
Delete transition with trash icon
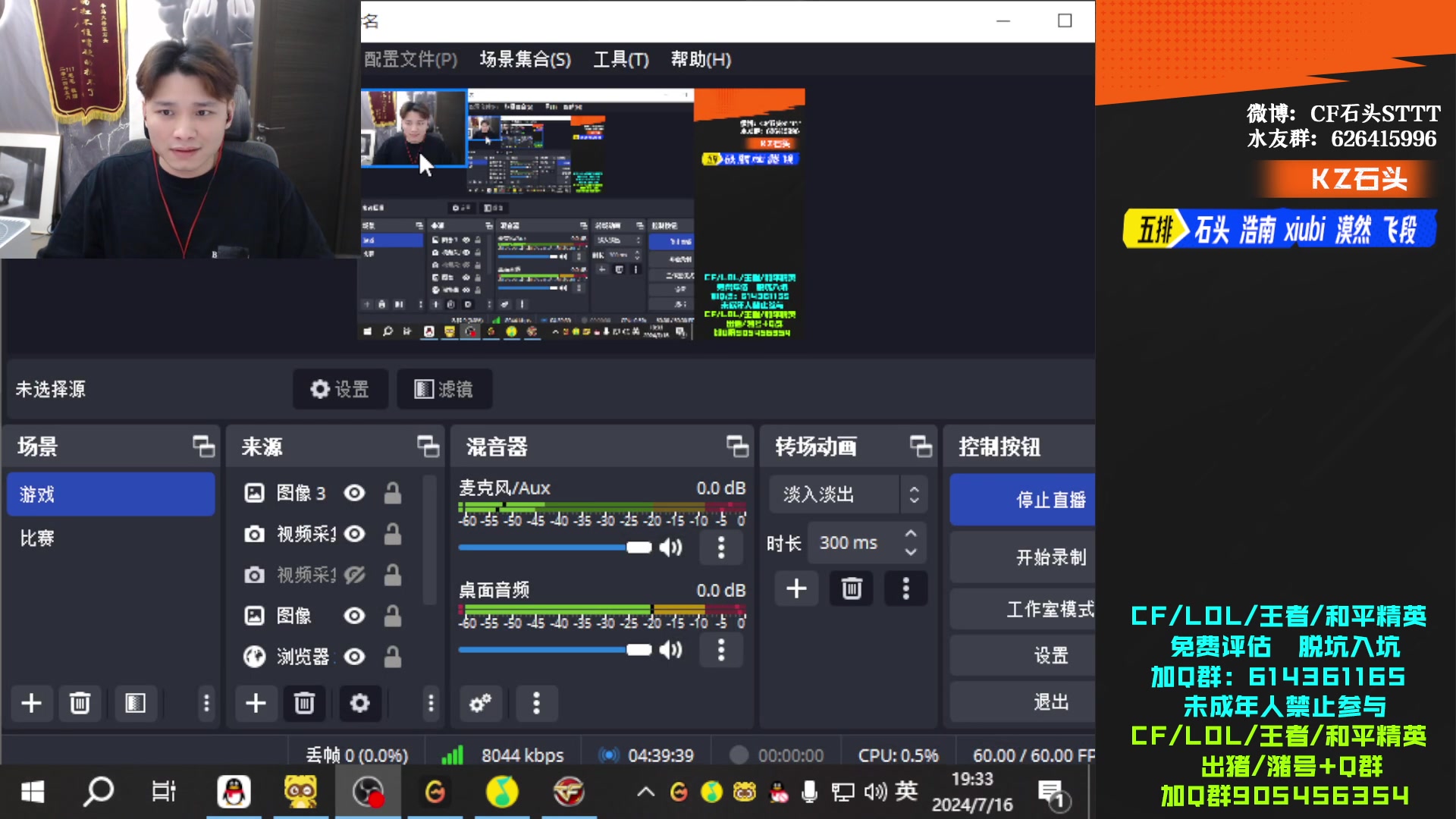[852, 588]
